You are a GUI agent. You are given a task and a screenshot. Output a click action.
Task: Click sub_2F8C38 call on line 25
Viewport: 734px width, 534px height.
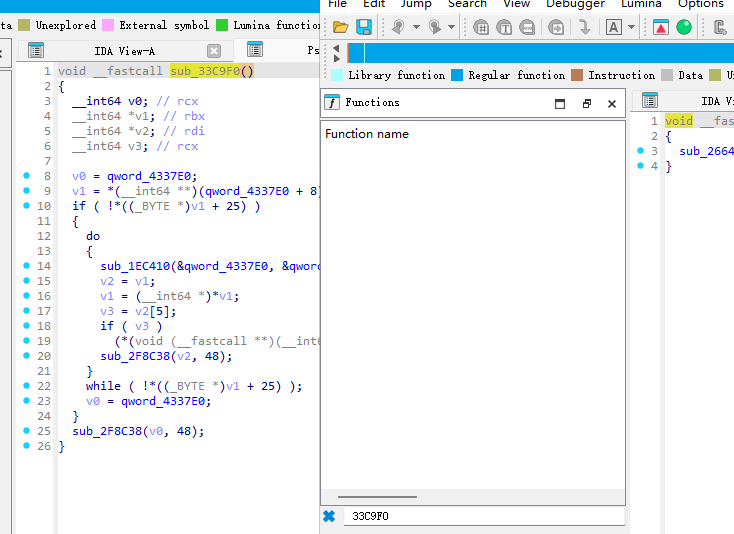[x=107, y=431]
